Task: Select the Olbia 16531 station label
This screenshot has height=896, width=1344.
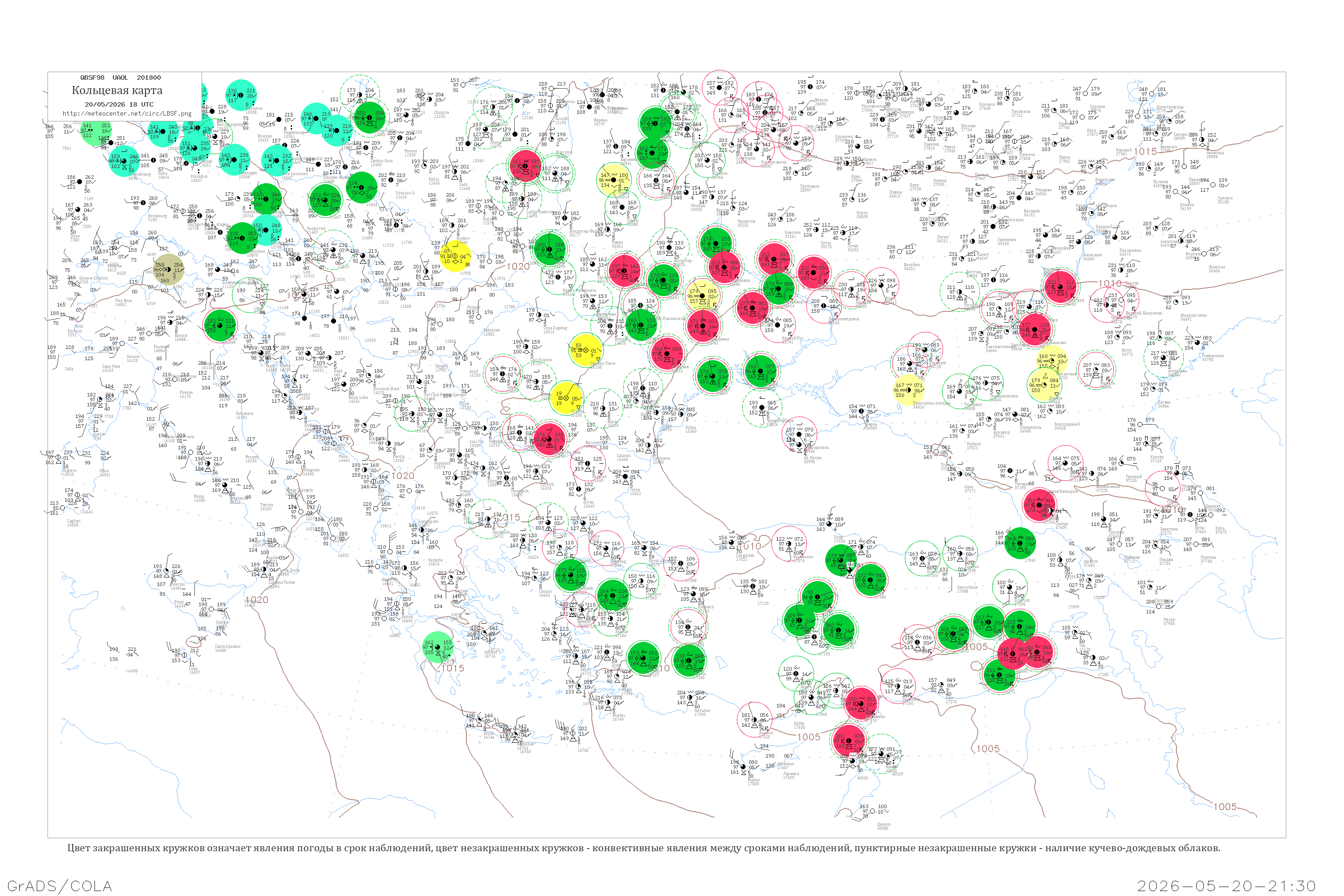Action: (104, 473)
